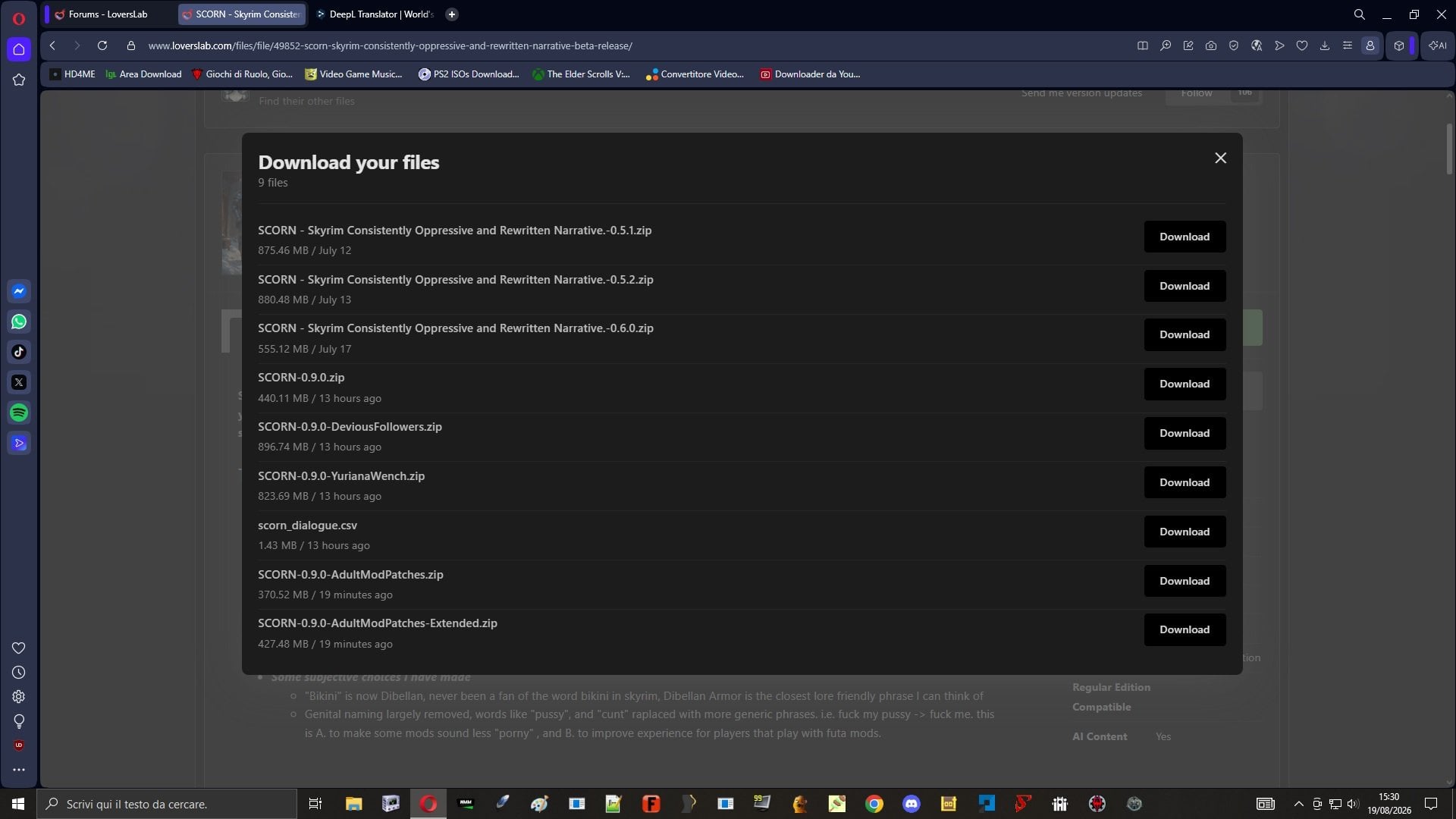Open a new tab with plus button
The width and height of the screenshot is (1456, 819).
click(x=452, y=14)
